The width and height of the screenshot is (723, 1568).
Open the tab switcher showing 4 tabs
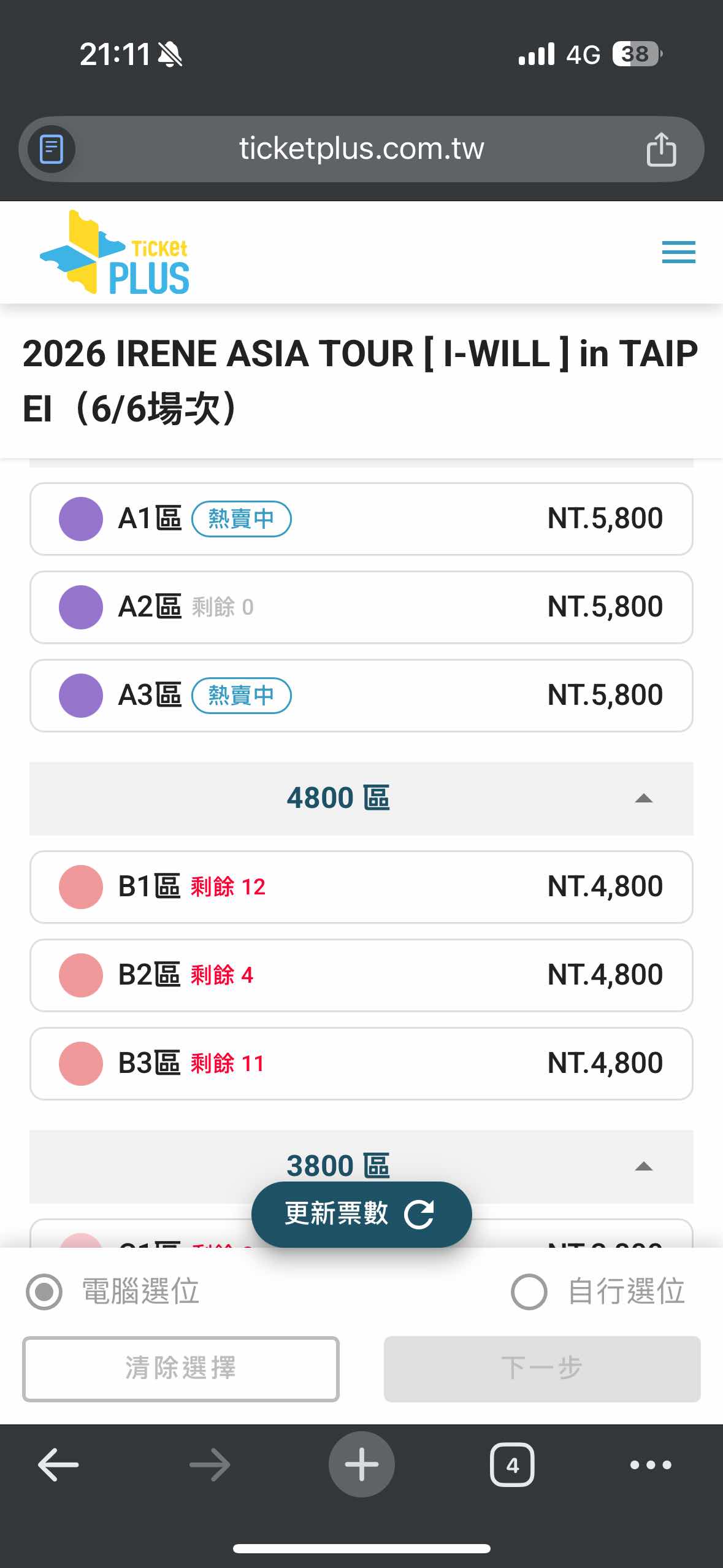[x=512, y=1464]
